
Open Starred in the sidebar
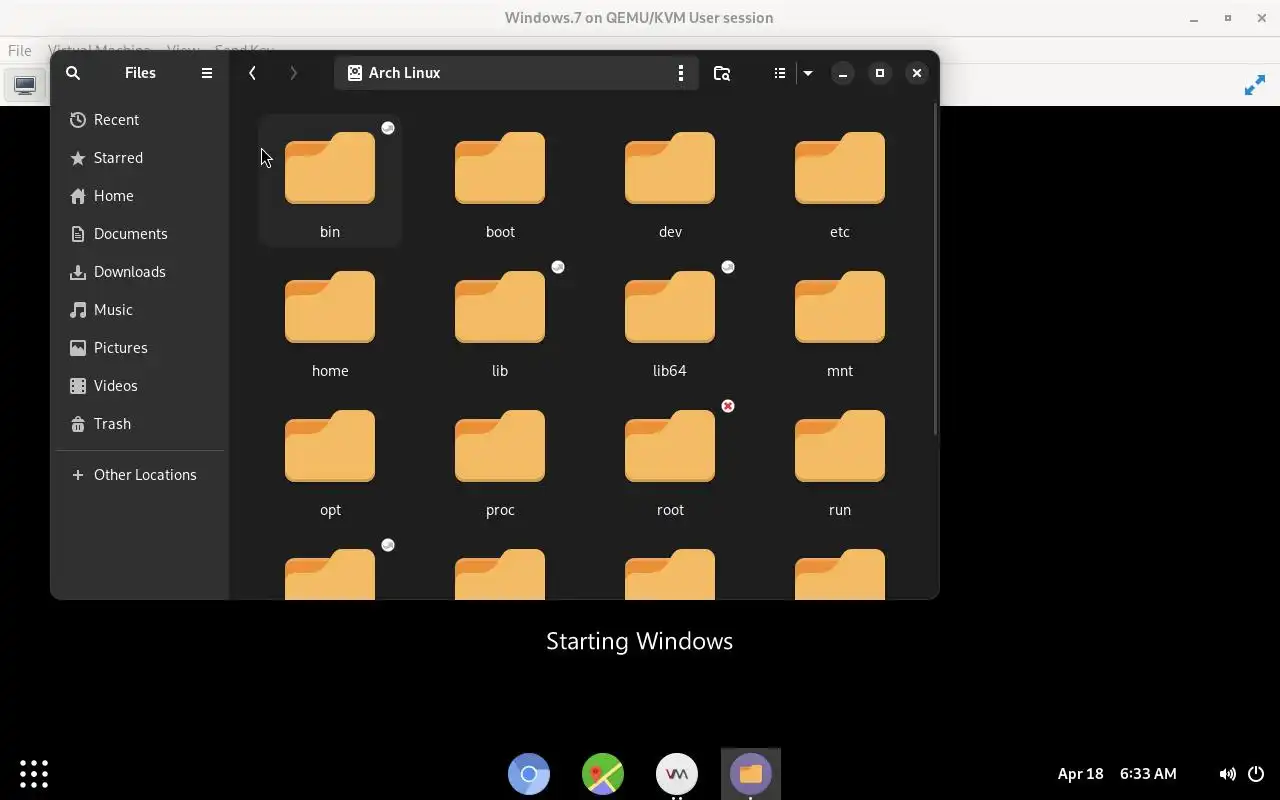140,158
